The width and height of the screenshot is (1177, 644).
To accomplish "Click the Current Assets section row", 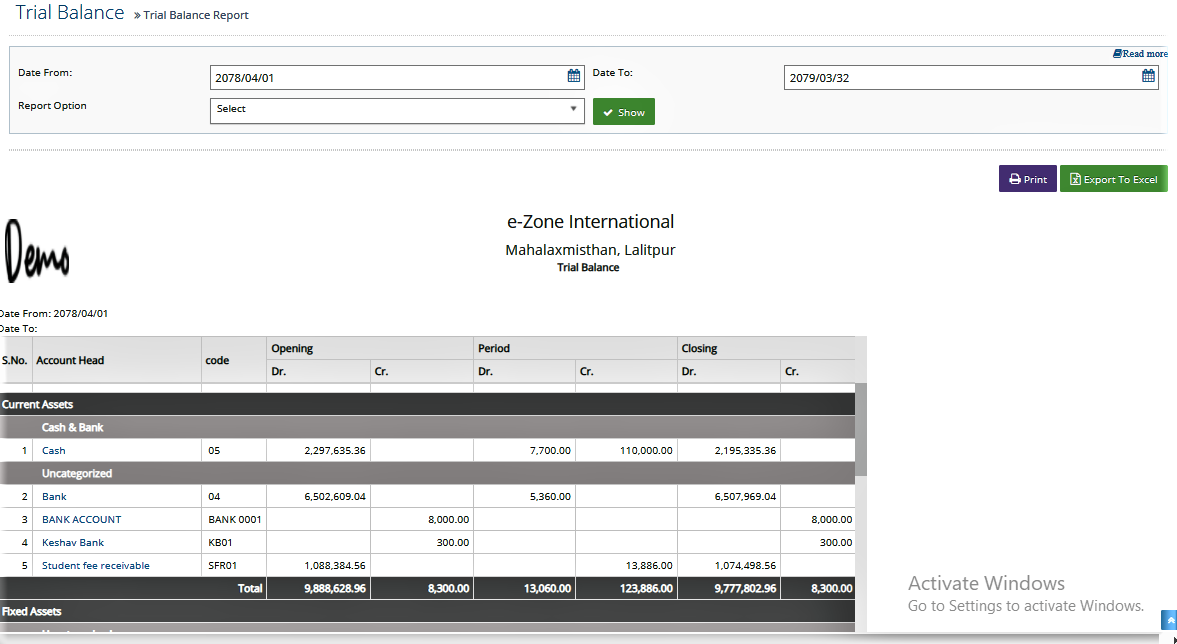I will point(427,404).
